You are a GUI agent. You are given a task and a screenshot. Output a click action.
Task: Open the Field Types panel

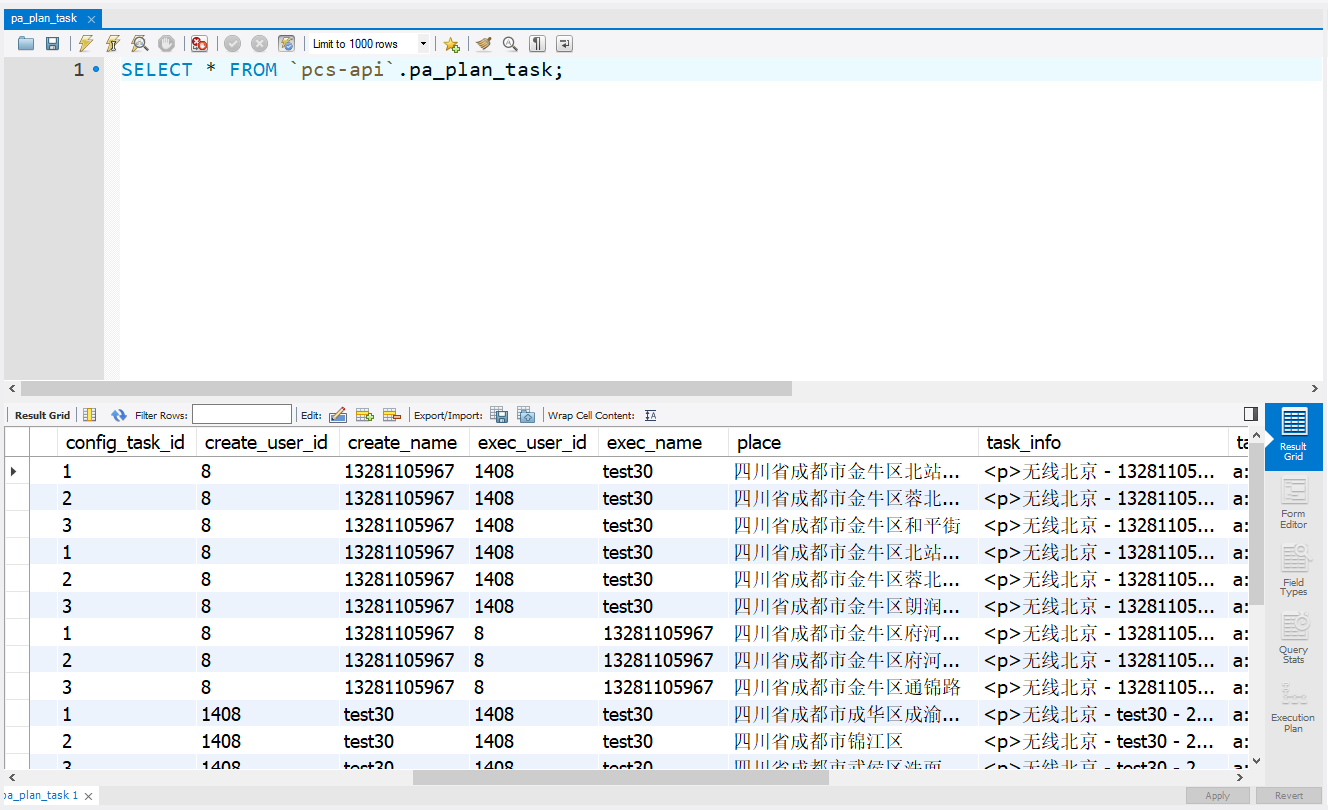pos(1293,570)
